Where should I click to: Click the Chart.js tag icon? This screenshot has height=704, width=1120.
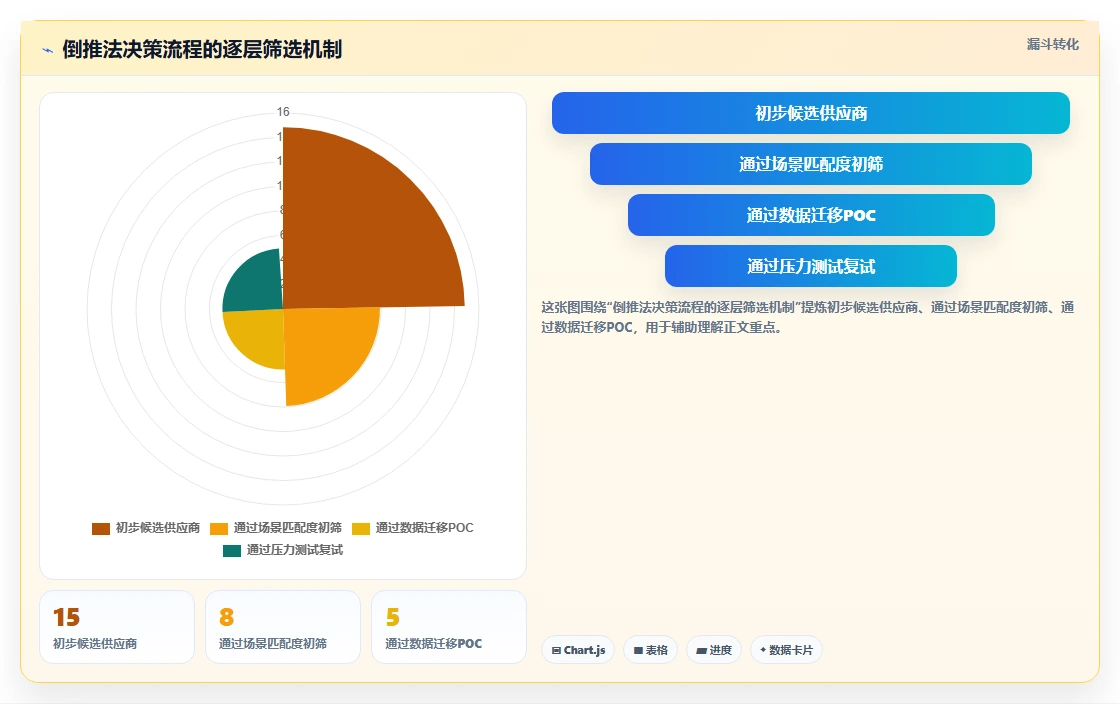pos(556,650)
